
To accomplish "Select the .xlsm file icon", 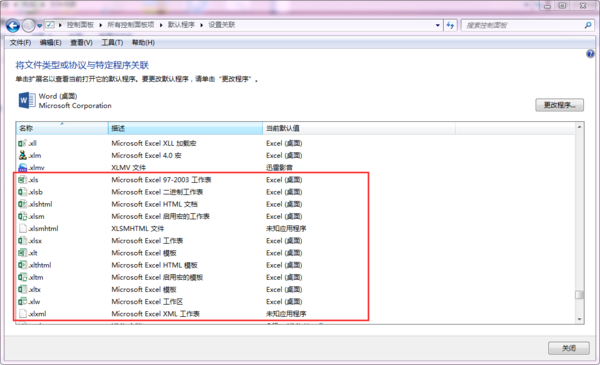I will [23, 217].
